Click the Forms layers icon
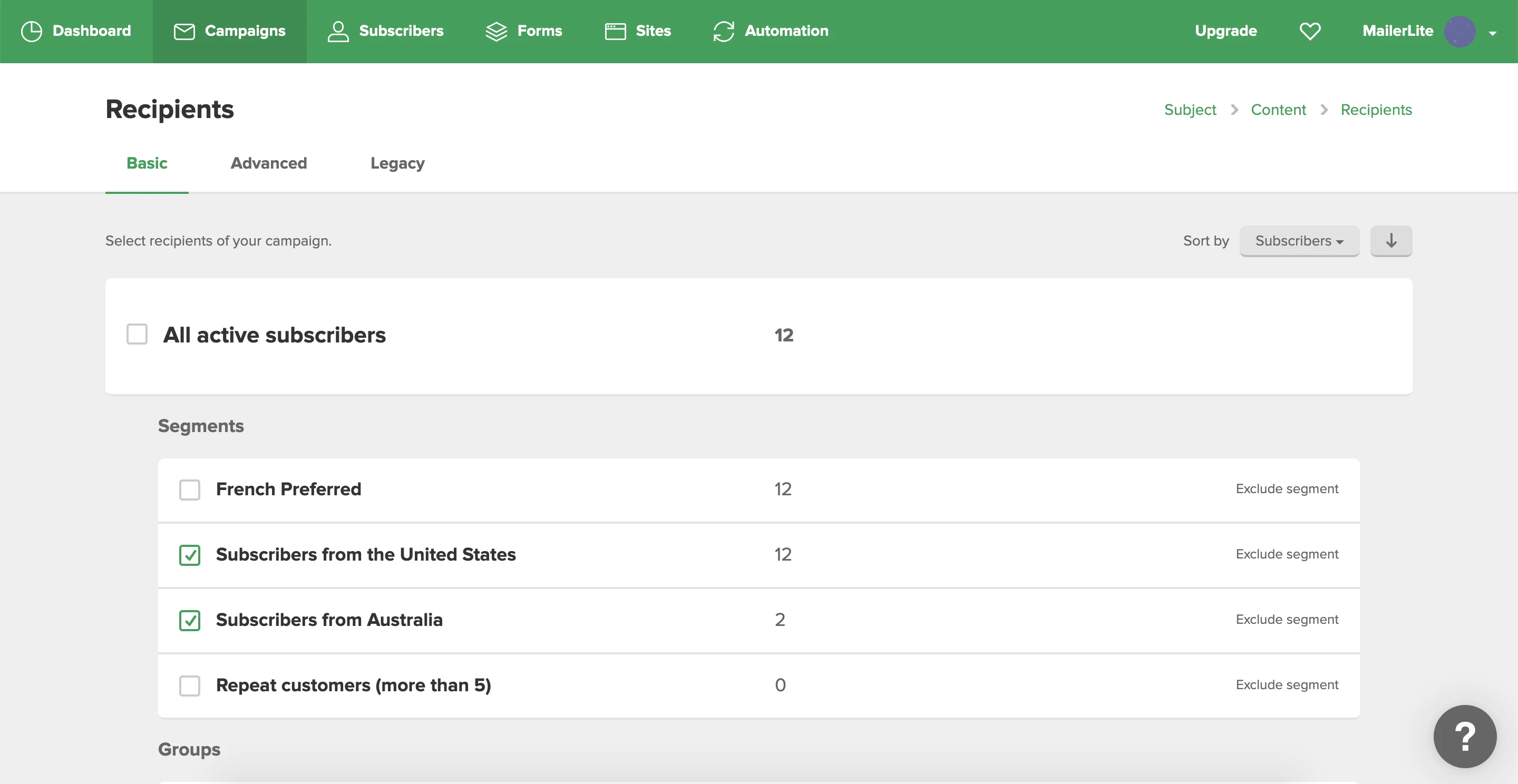Screen dimensions: 1518x784 [x=496, y=31]
